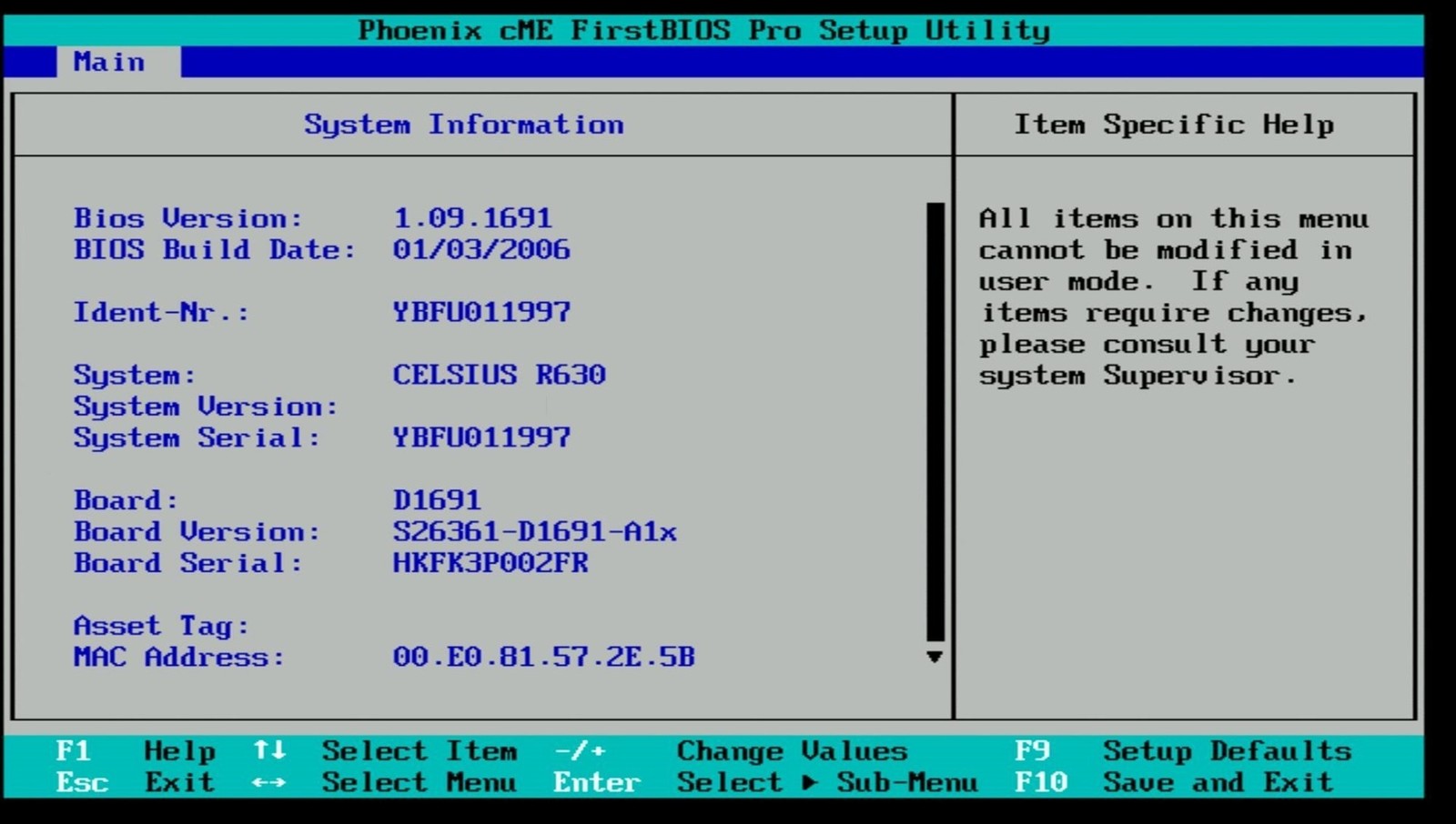
Task: Click Board Version value S26361-D1691-A1x
Action: 535,531
